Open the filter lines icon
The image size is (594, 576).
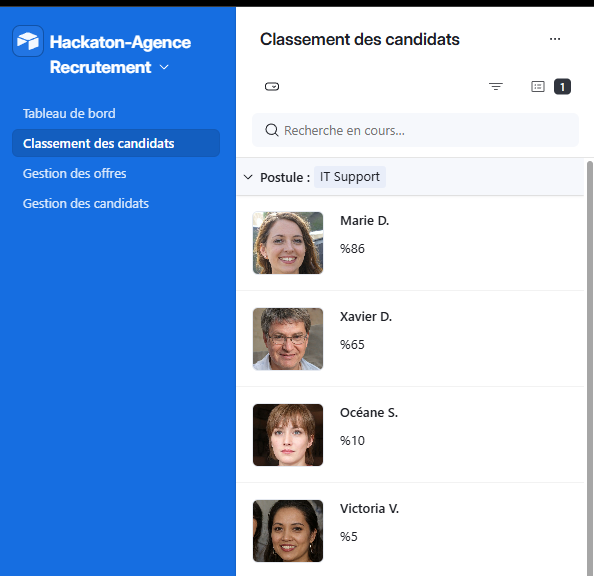pyautogui.click(x=496, y=87)
